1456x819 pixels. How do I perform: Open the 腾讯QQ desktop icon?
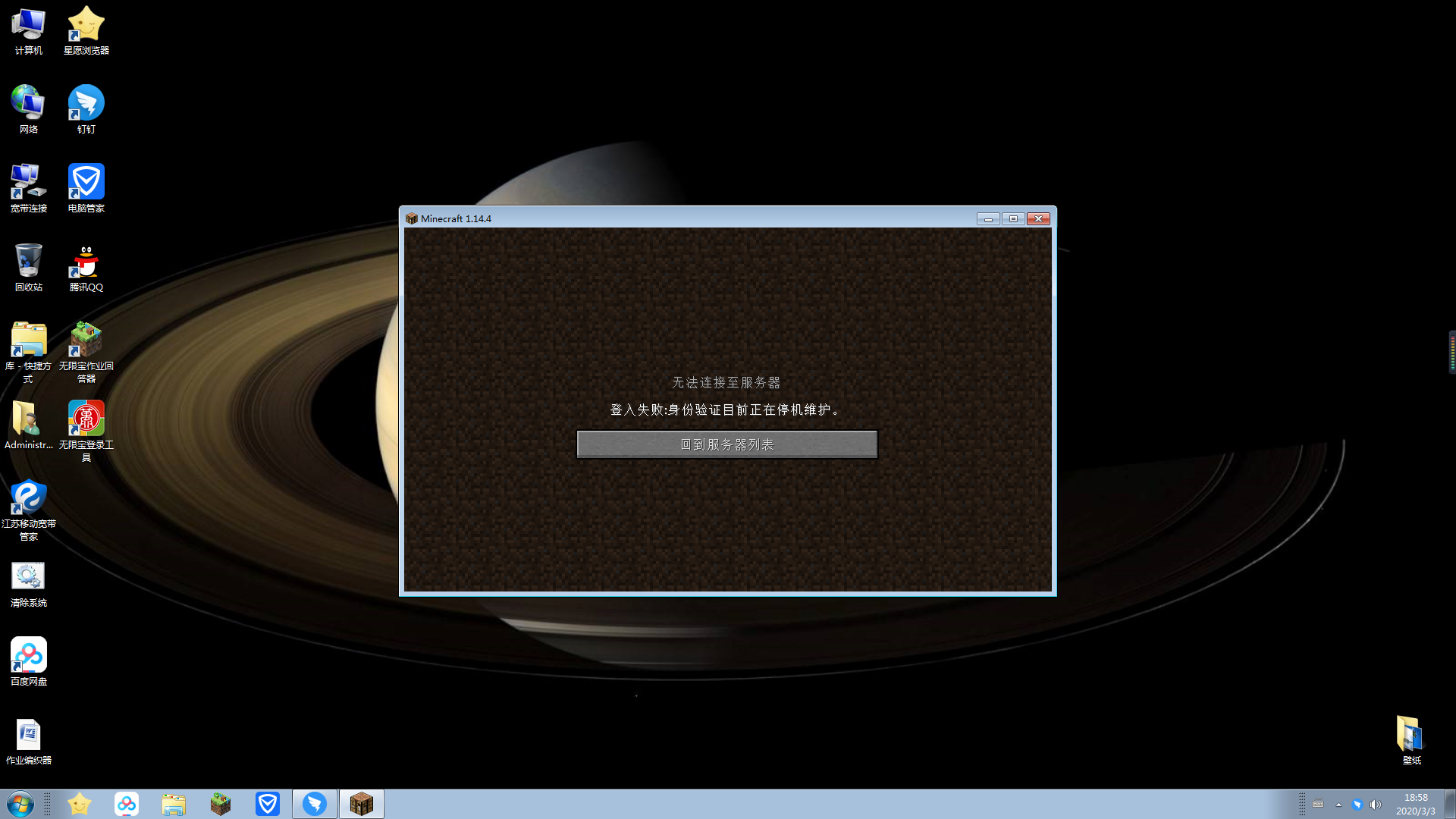(x=86, y=262)
